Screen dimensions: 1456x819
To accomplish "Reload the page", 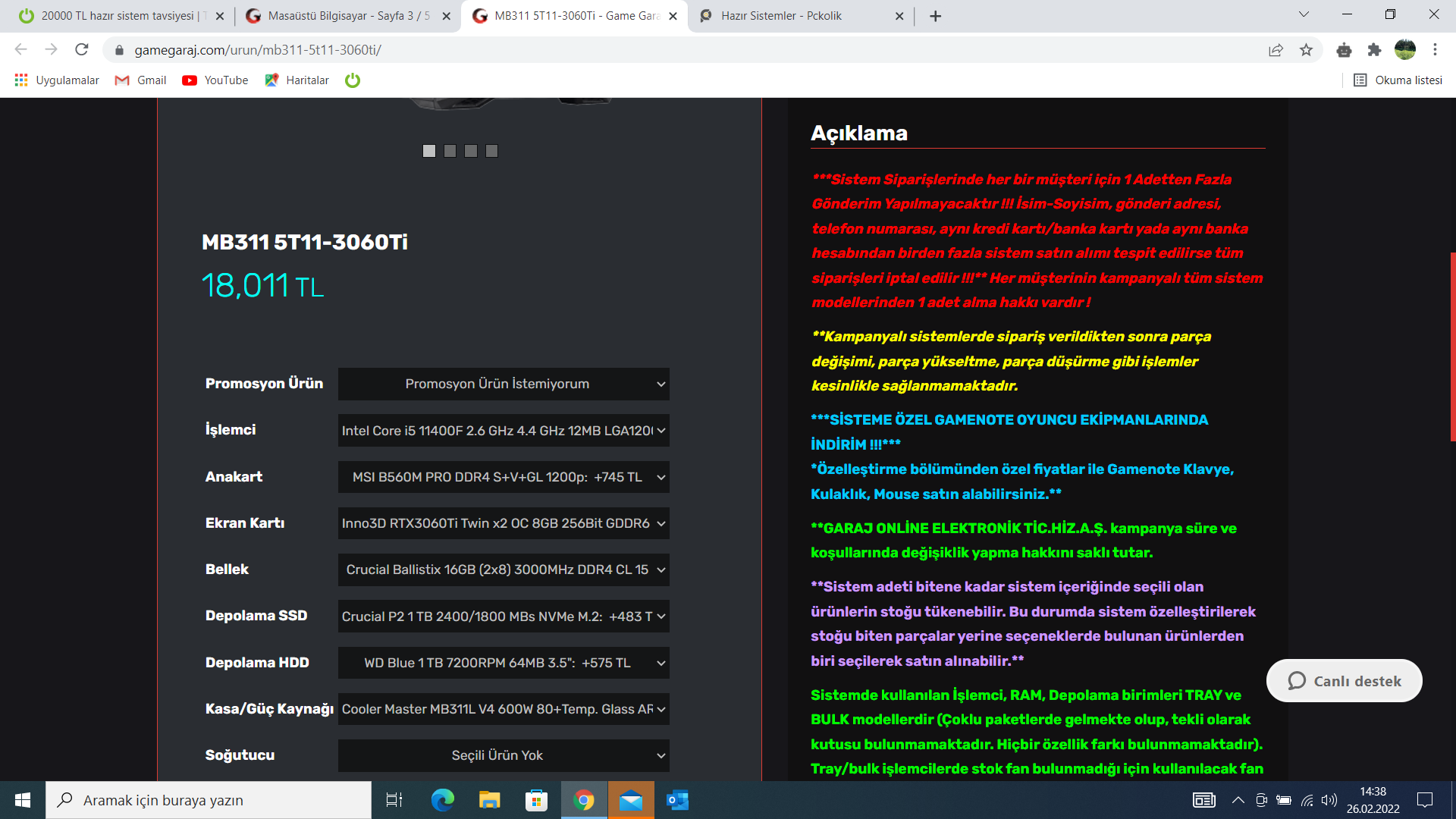I will pos(82,50).
